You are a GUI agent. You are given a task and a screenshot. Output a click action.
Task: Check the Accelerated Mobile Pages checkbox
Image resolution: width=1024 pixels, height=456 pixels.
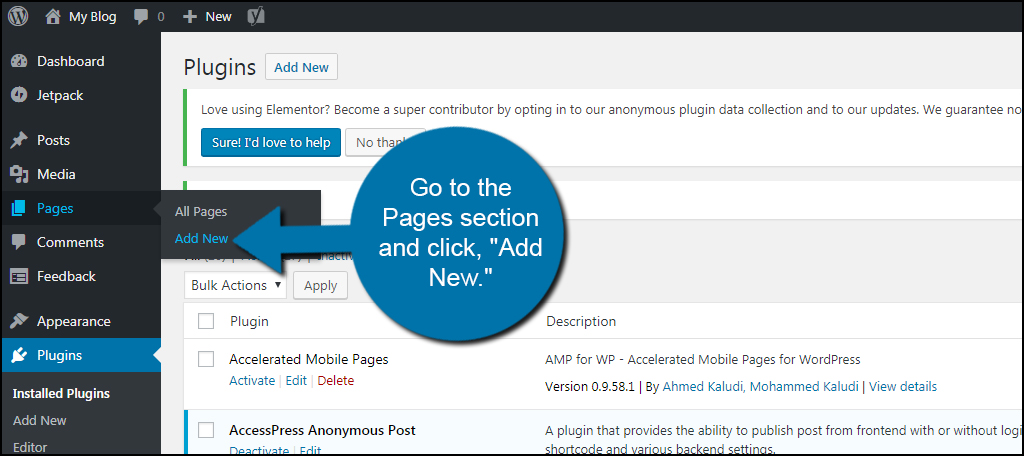click(206, 359)
